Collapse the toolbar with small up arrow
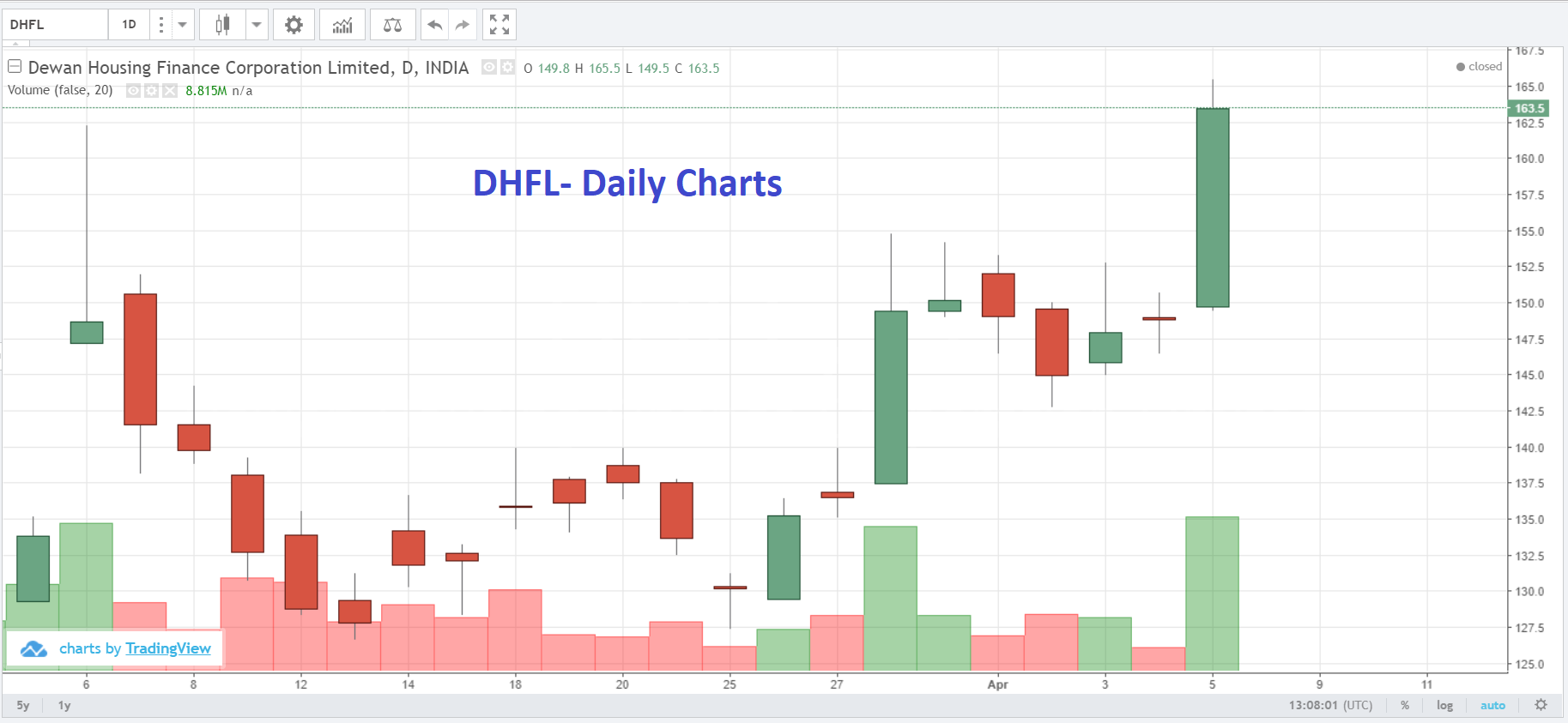 point(15,44)
